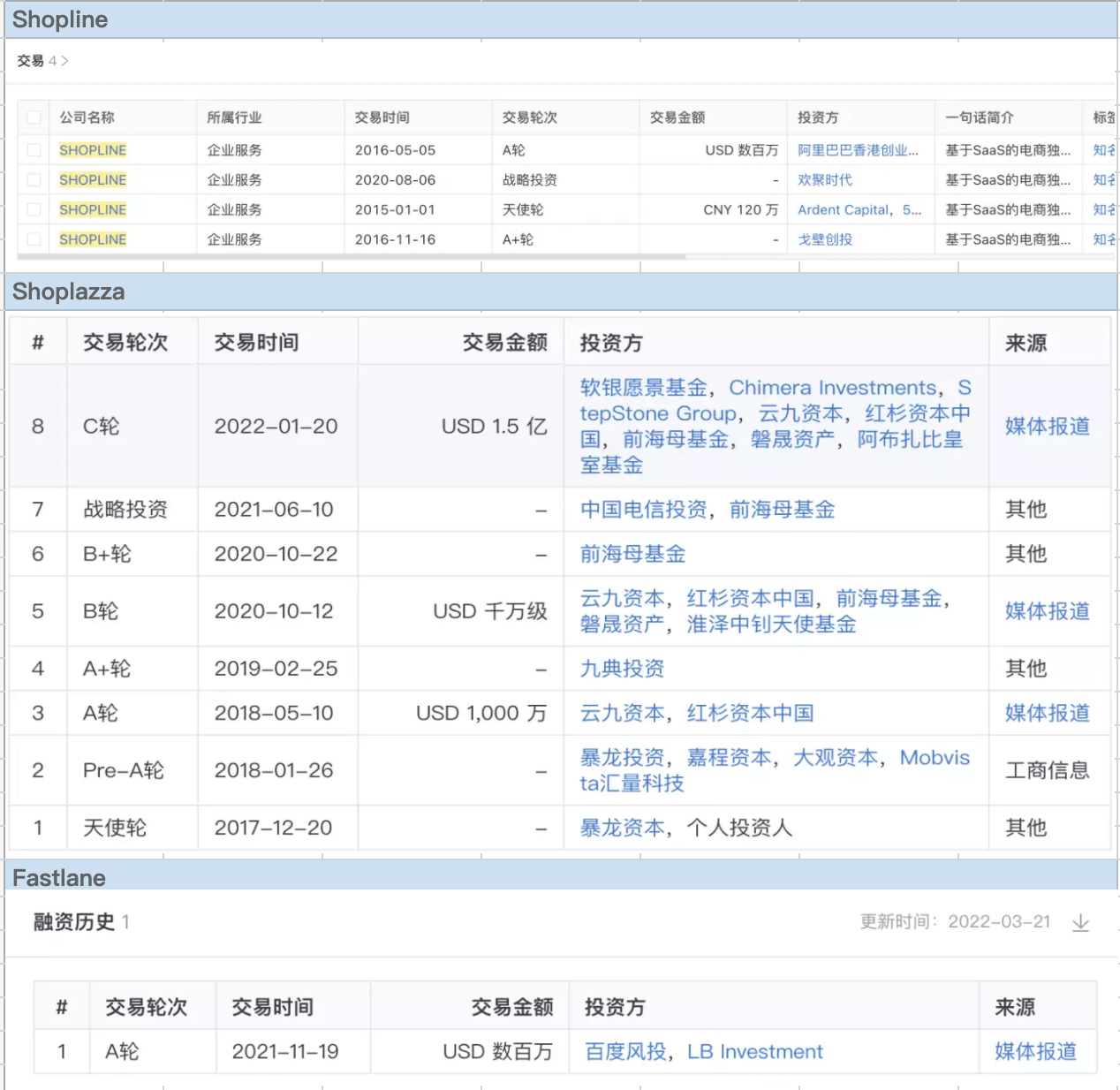1120x1090 pixels.
Task: Click the download arrow icon beside the update time
Action: [1080, 923]
